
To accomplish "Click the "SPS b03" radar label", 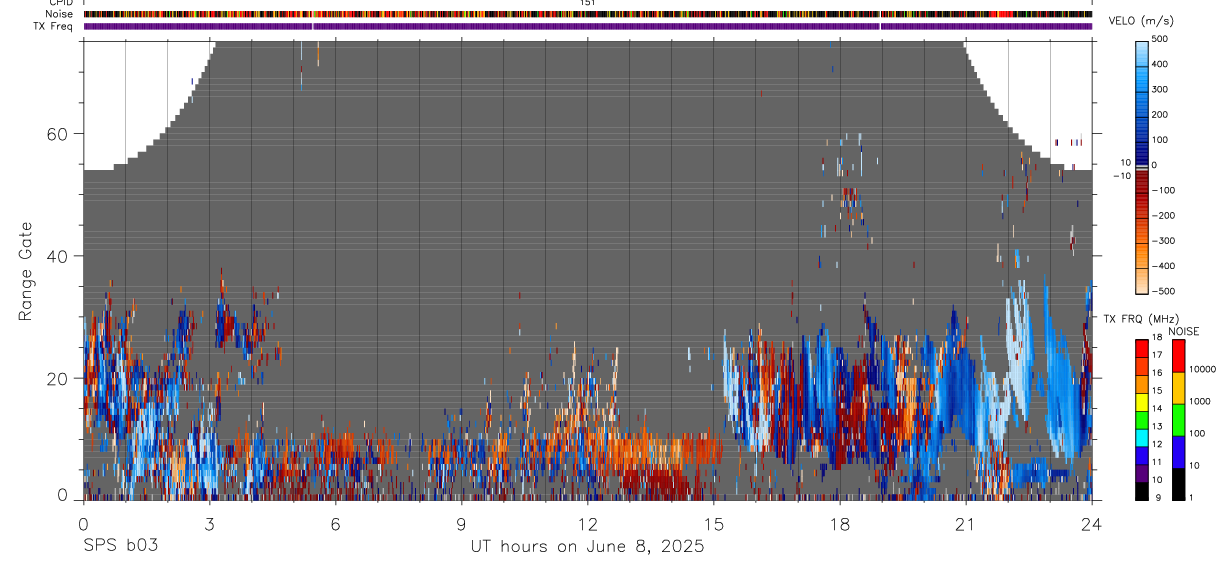I will coord(120,547).
